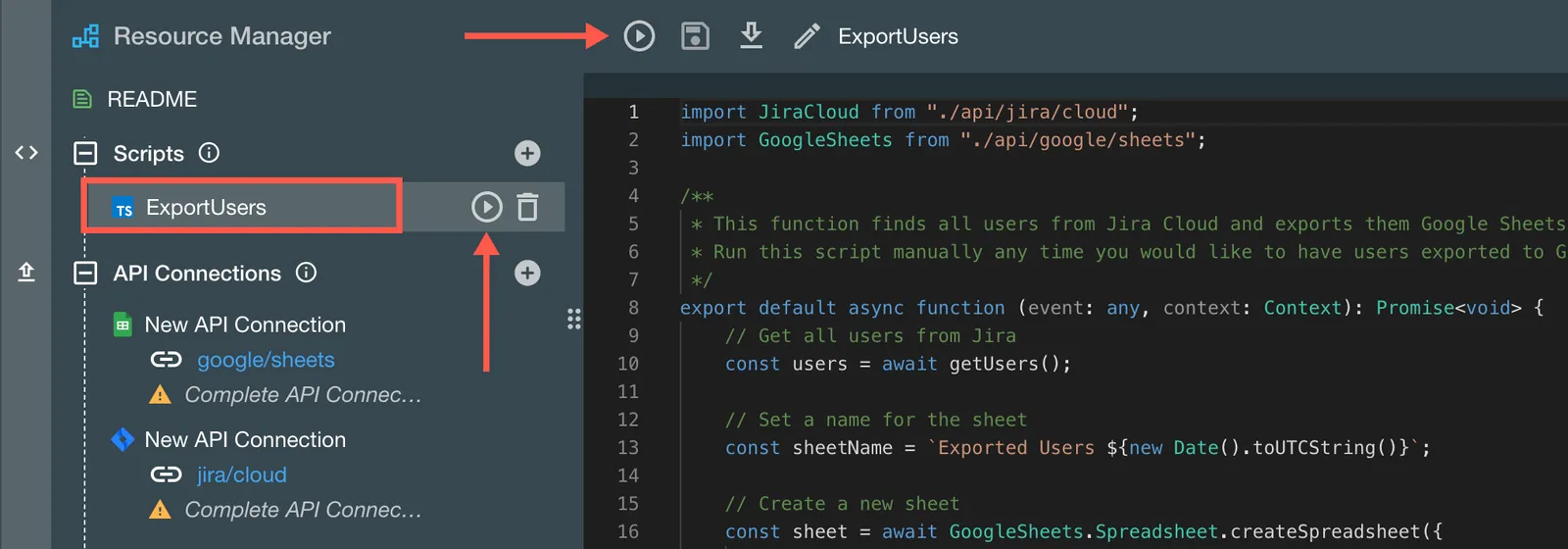Click the getUsers() call on line 10
The height and width of the screenshot is (549, 1568).
[1004, 364]
